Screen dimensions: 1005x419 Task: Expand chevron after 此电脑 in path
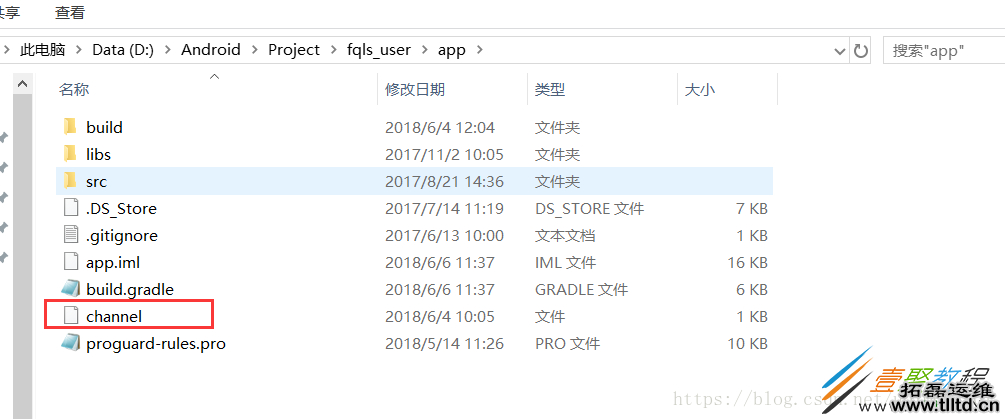(x=79, y=50)
